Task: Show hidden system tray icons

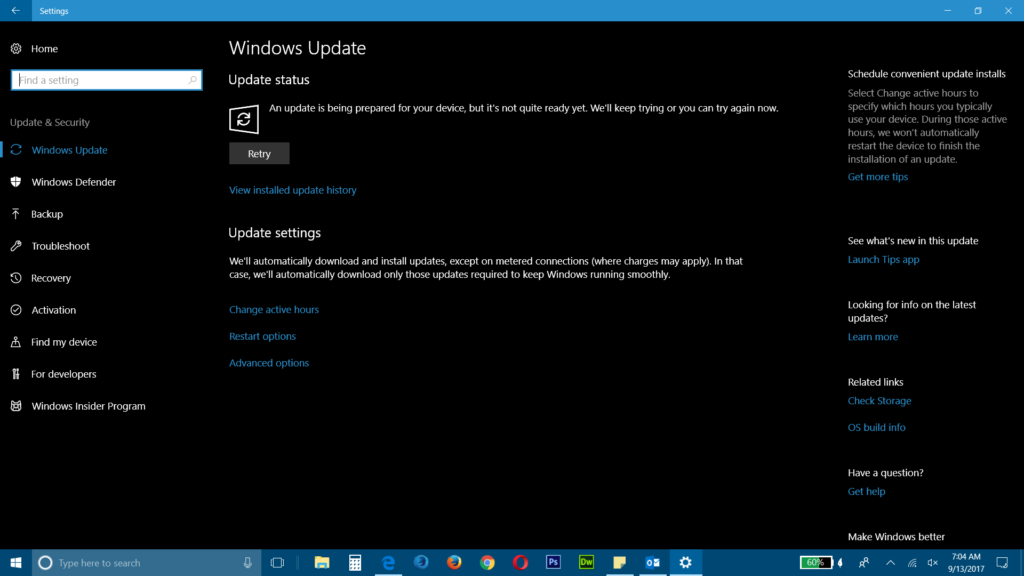Action: [x=890, y=562]
